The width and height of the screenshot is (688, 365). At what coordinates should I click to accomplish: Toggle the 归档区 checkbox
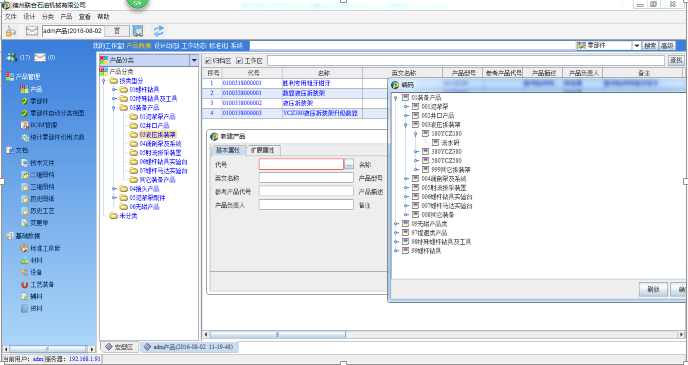[208, 61]
